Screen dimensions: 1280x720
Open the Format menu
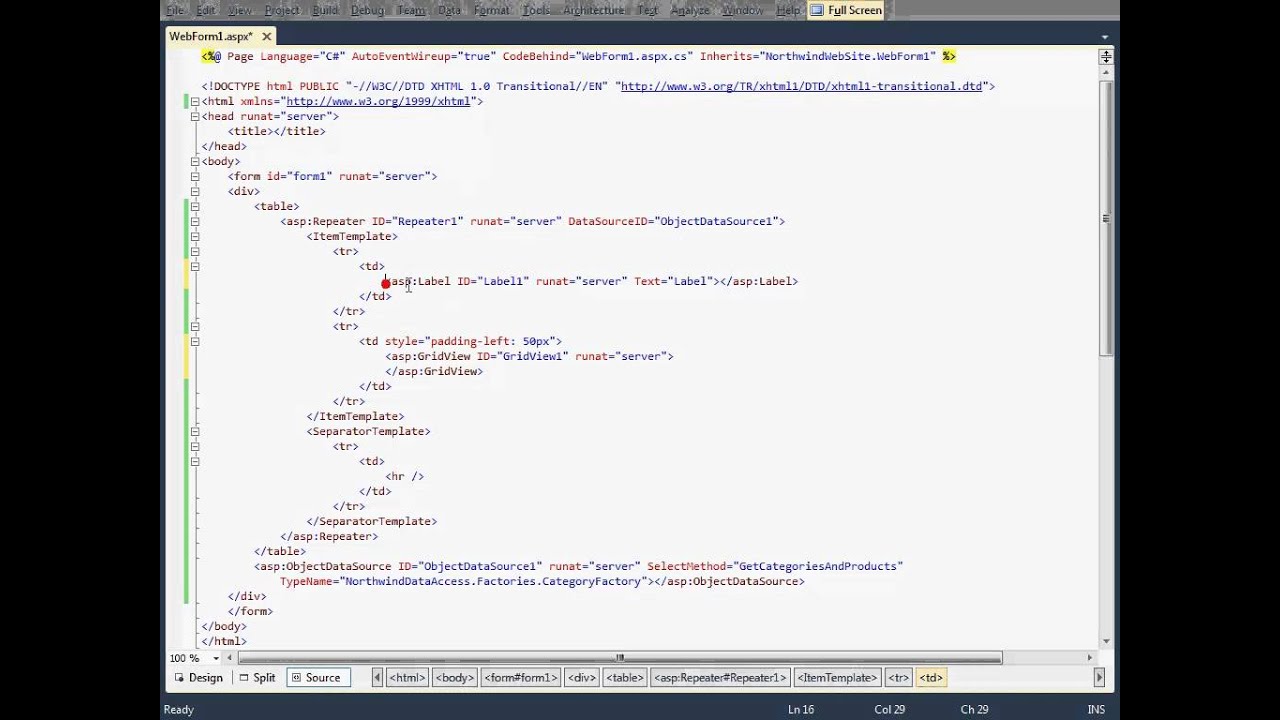click(x=491, y=10)
